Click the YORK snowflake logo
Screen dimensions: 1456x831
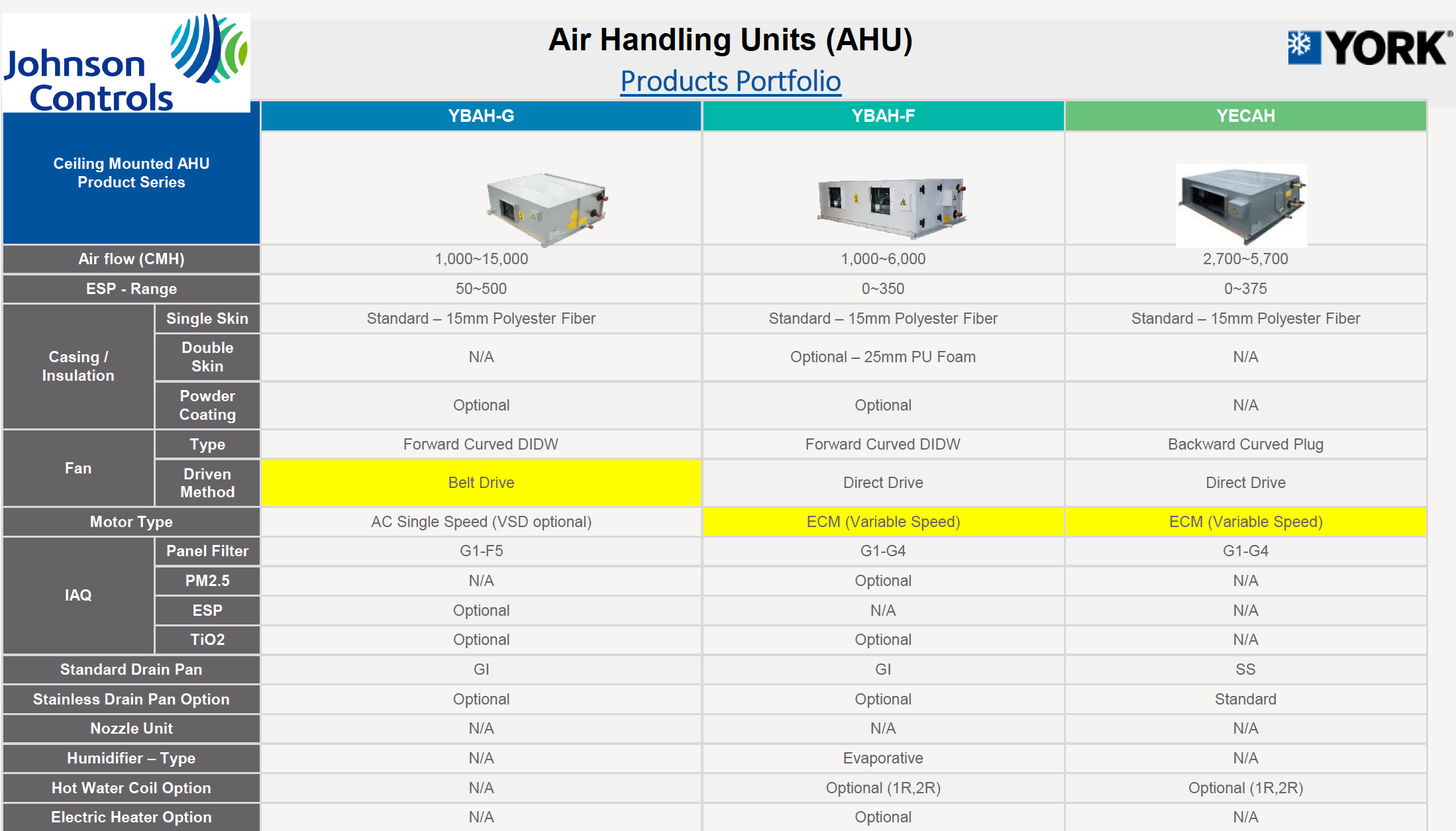1369,48
